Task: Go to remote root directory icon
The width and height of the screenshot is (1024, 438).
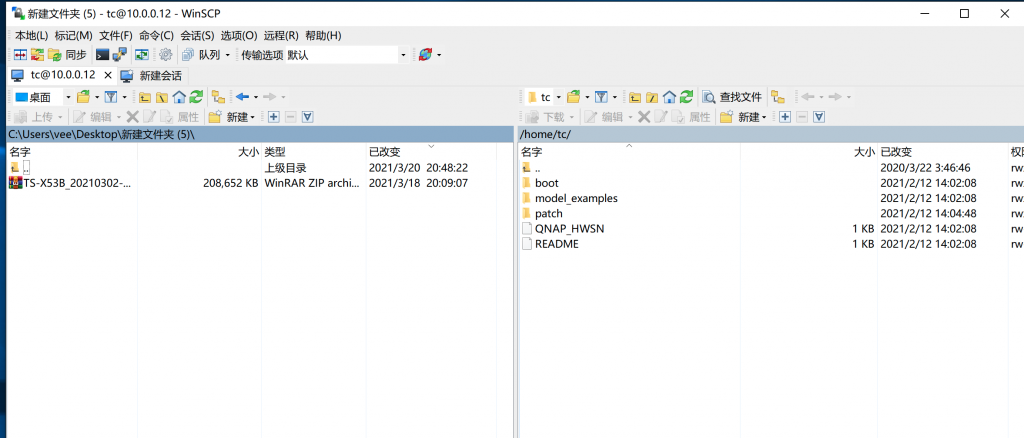Action: pos(652,97)
